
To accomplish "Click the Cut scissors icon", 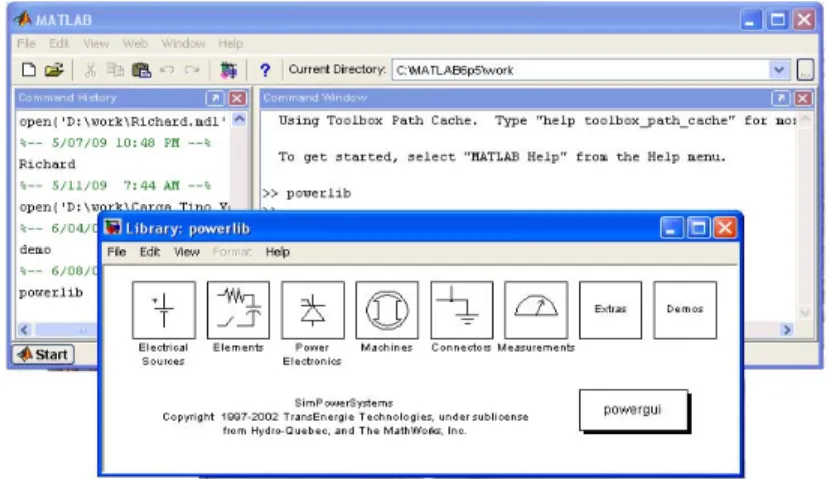I will 90,70.
